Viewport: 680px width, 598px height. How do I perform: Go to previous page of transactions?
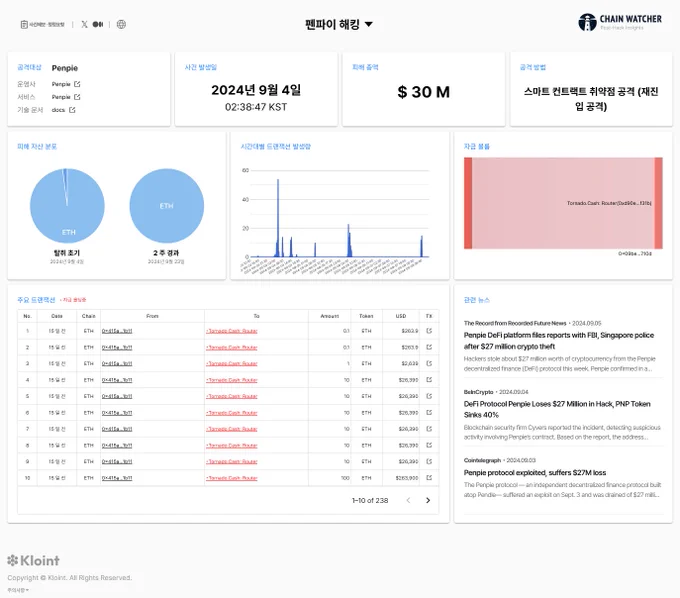[x=408, y=500]
